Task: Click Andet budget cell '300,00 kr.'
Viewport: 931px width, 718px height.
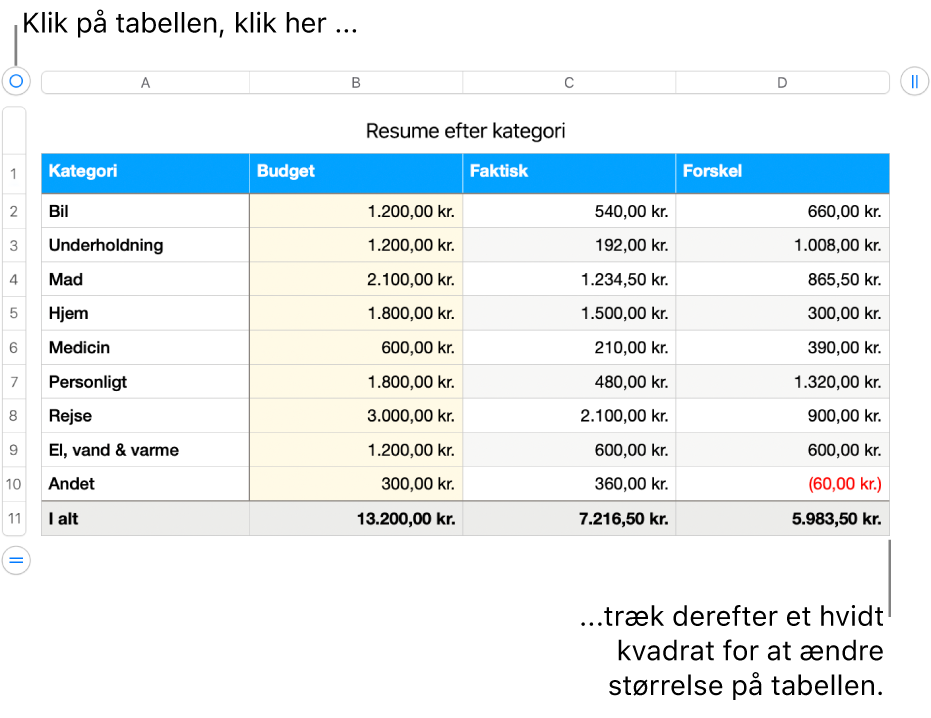Action: point(356,484)
